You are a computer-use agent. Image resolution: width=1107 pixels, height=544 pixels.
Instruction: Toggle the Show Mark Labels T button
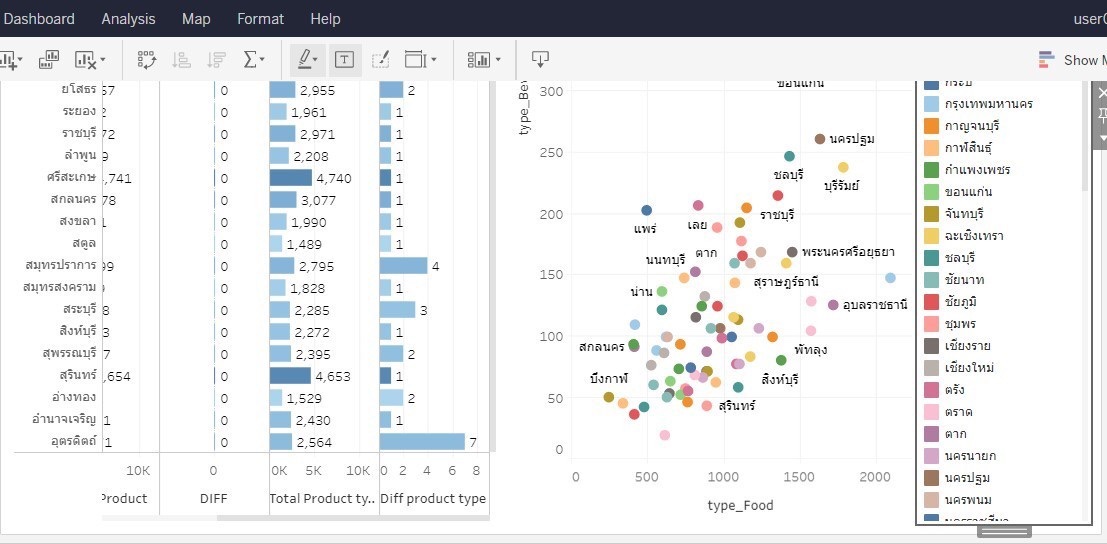tap(344, 60)
